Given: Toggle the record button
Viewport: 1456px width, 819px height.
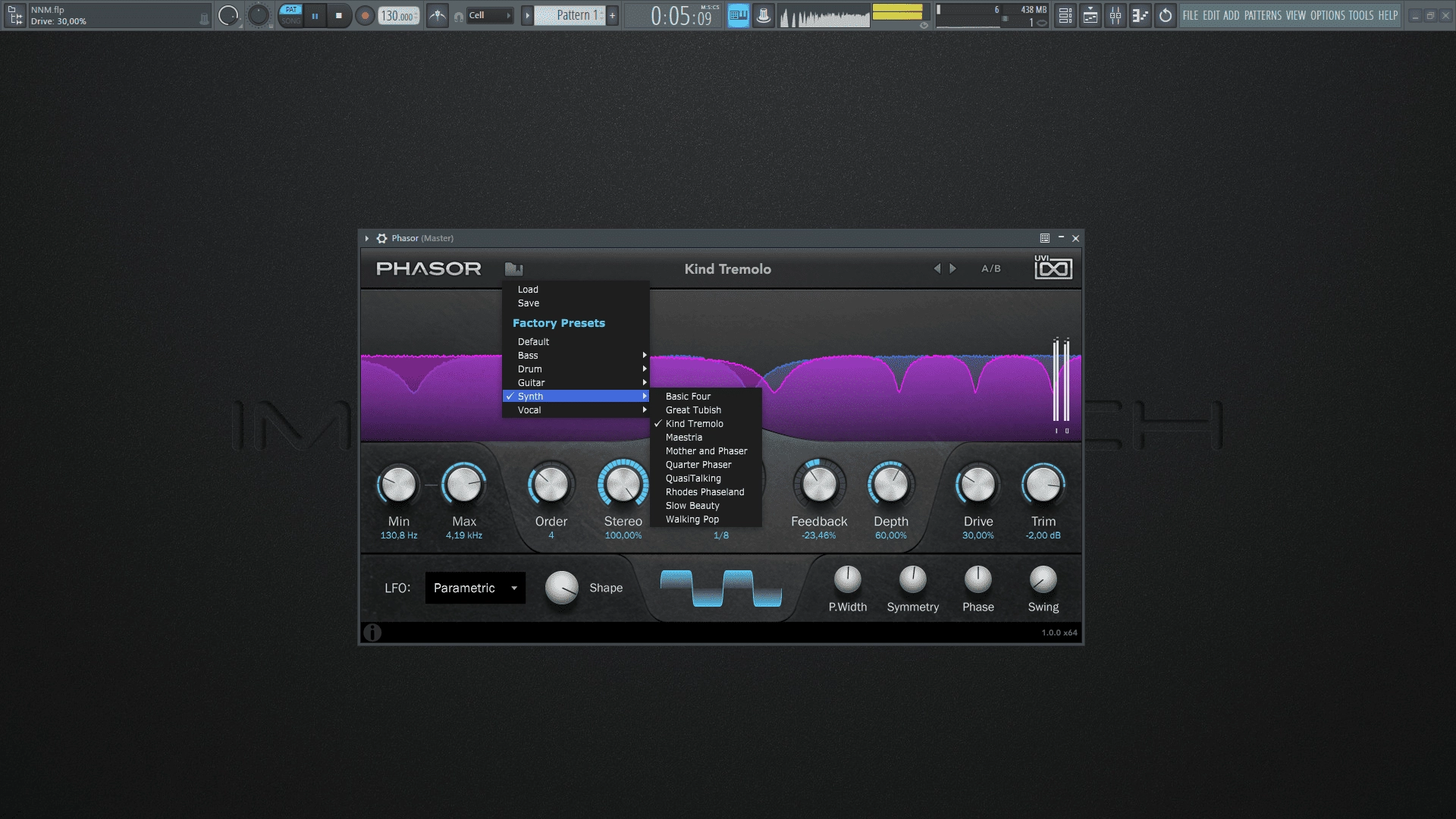Looking at the screenshot, I should pos(365,15).
